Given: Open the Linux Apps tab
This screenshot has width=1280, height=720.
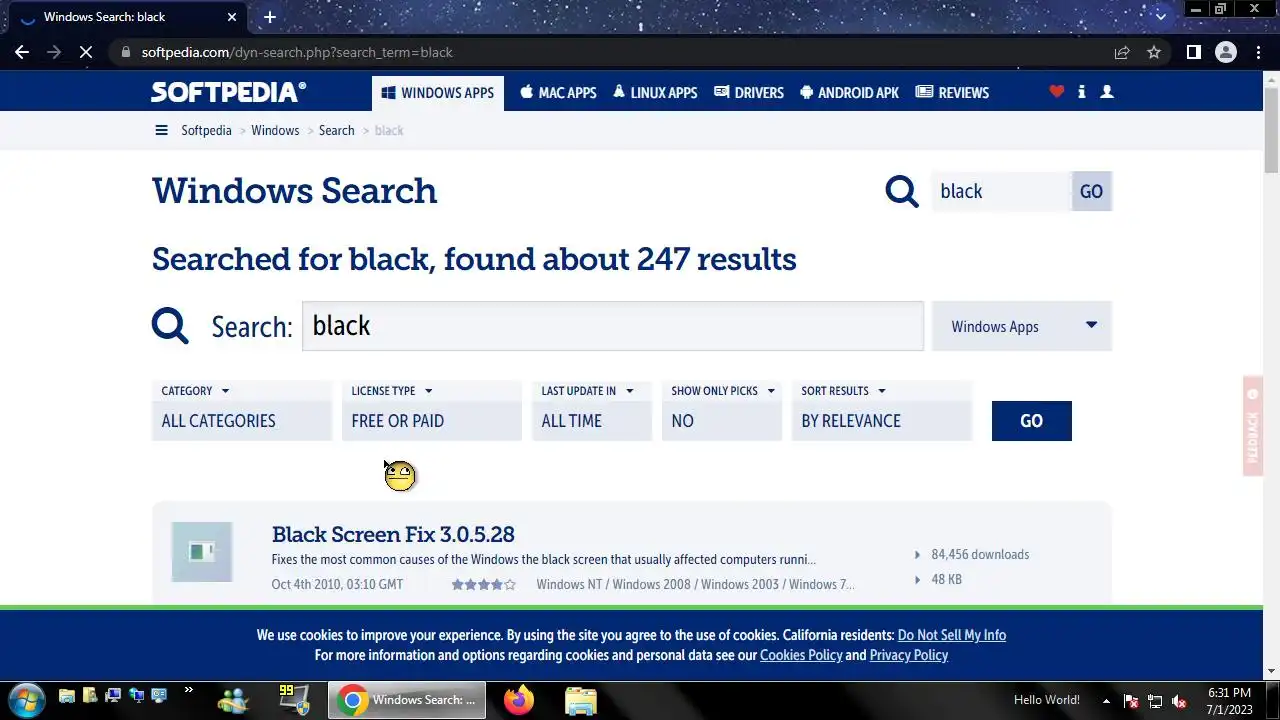Looking at the screenshot, I should (655, 92).
